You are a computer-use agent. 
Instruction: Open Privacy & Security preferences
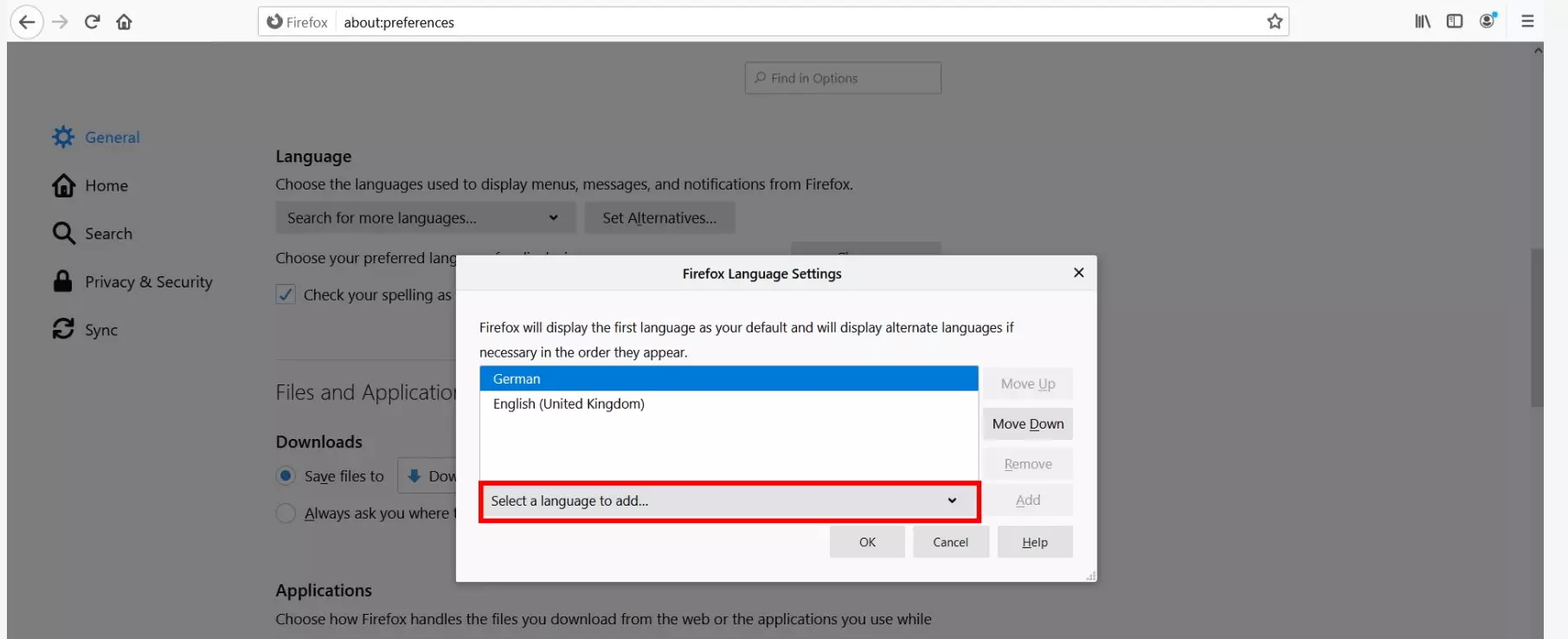point(132,281)
